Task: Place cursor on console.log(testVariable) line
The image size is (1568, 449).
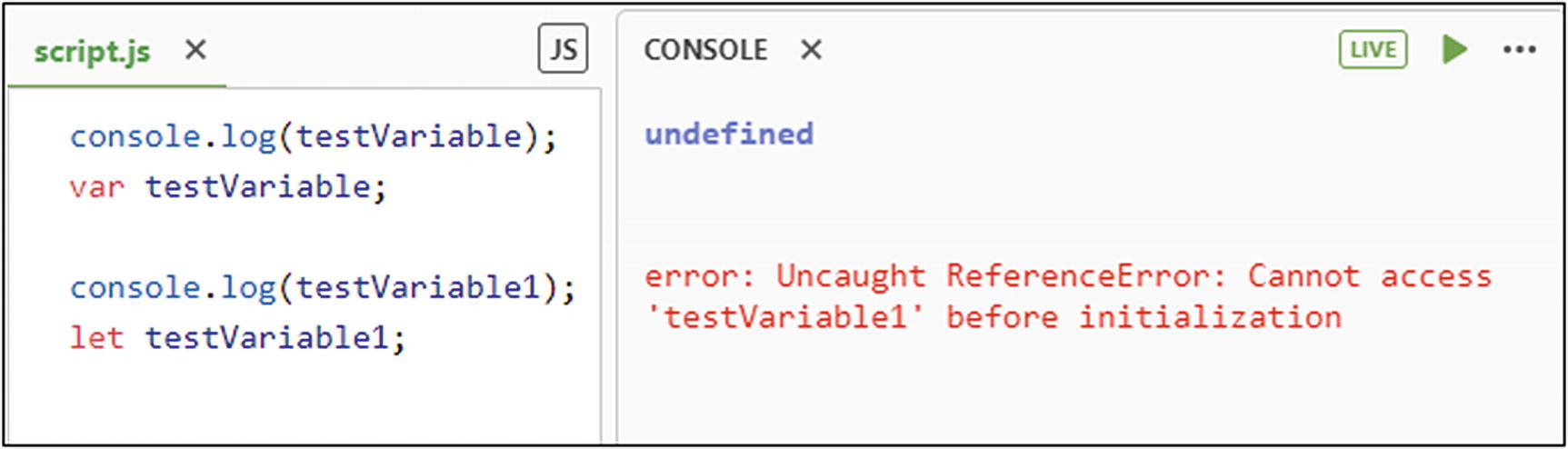Action: pos(313,136)
